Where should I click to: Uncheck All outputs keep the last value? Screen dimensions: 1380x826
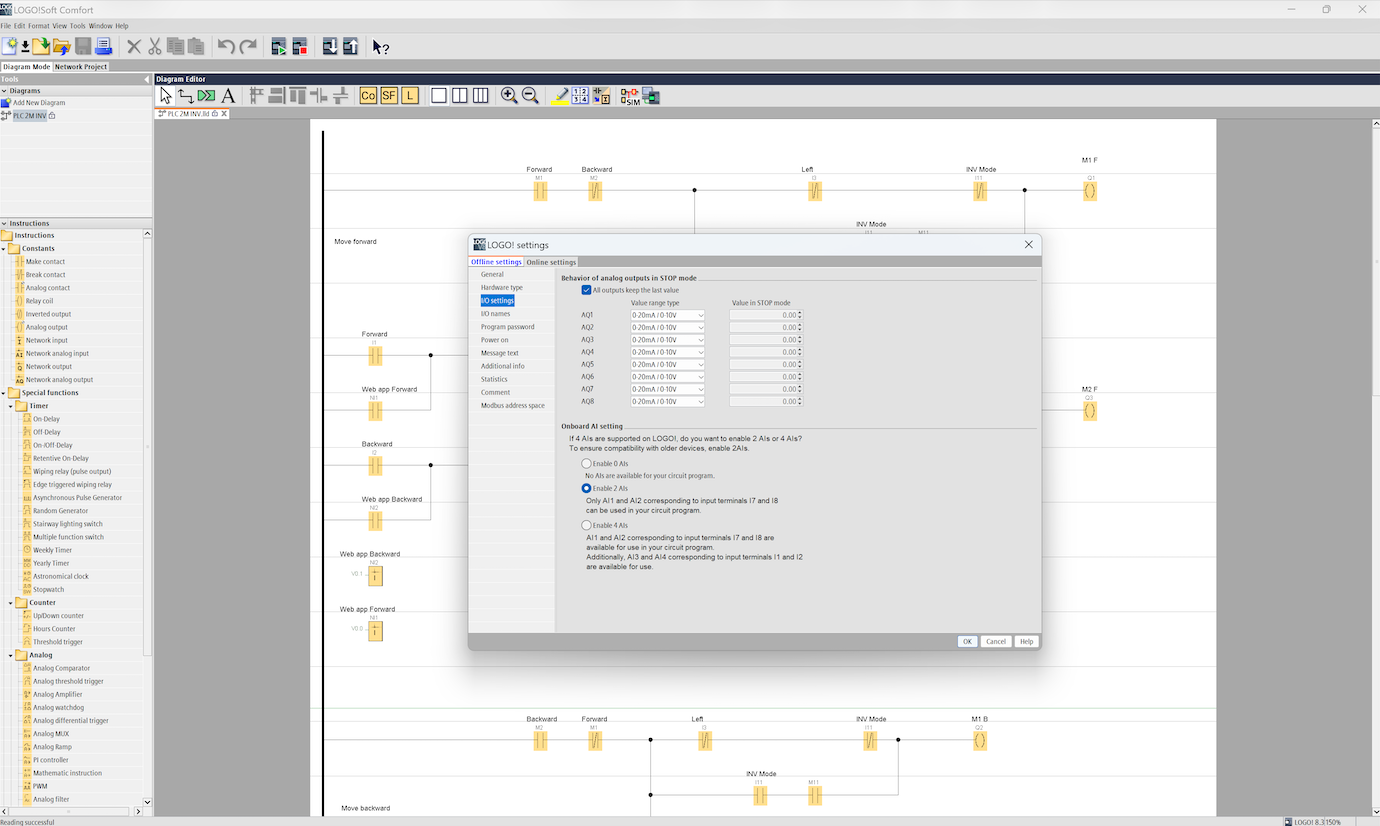click(x=587, y=290)
